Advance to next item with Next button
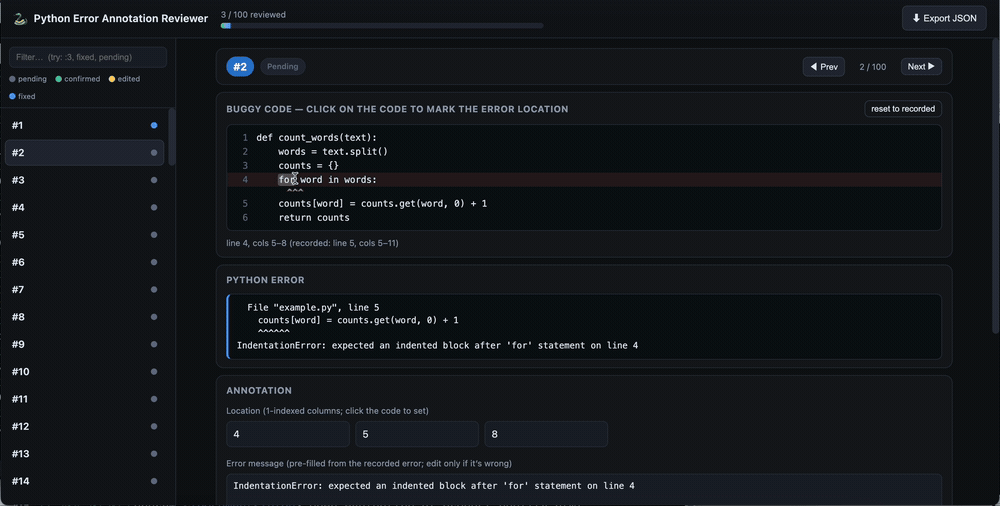1000x506 pixels. pyautogui.click(x=921, y=66)
